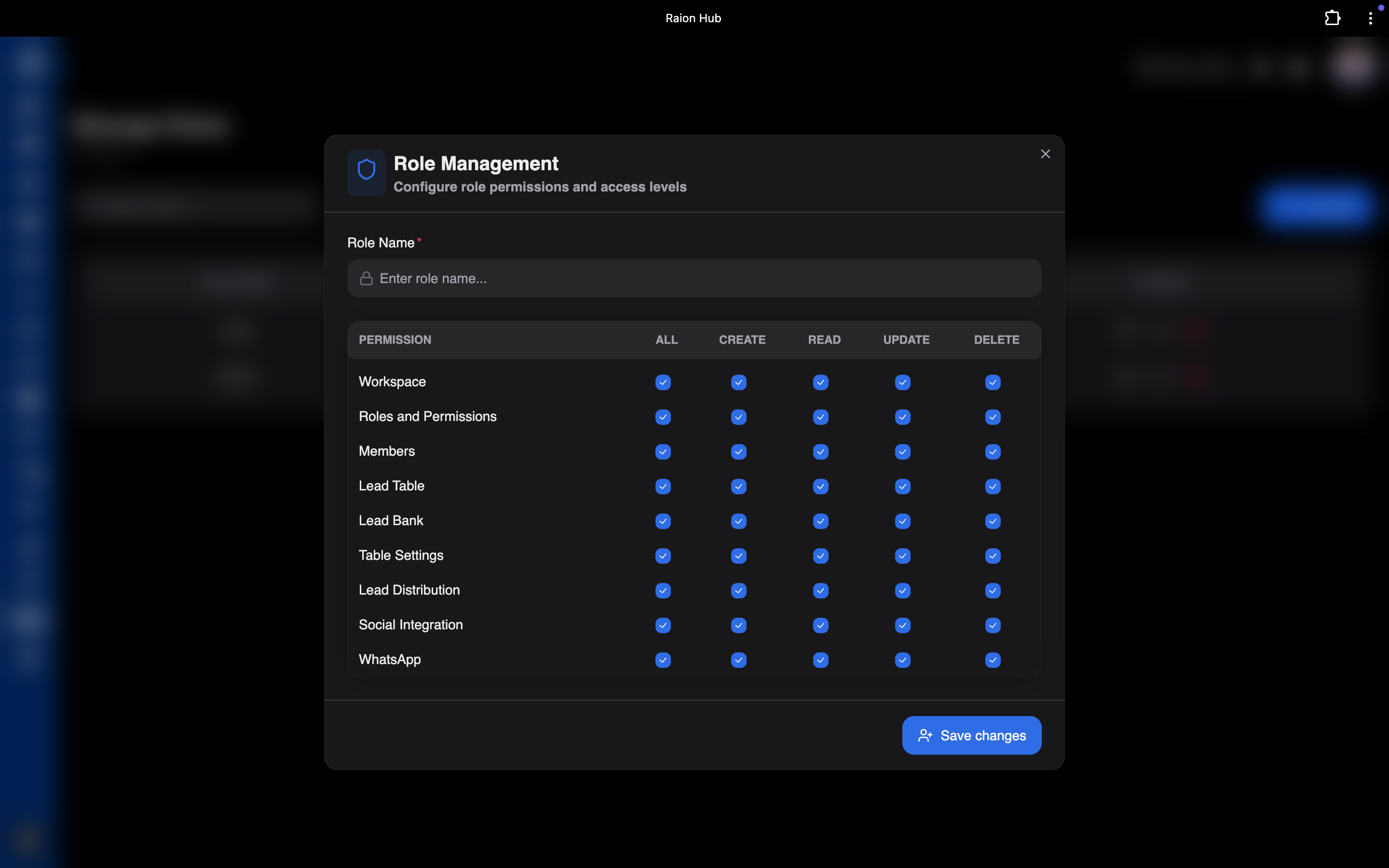Image resolution: width=1389 pixels, height=868 pixels.
Task: Toggle ALL checkbox for Roles and Permissions
Action: (663, 417)
